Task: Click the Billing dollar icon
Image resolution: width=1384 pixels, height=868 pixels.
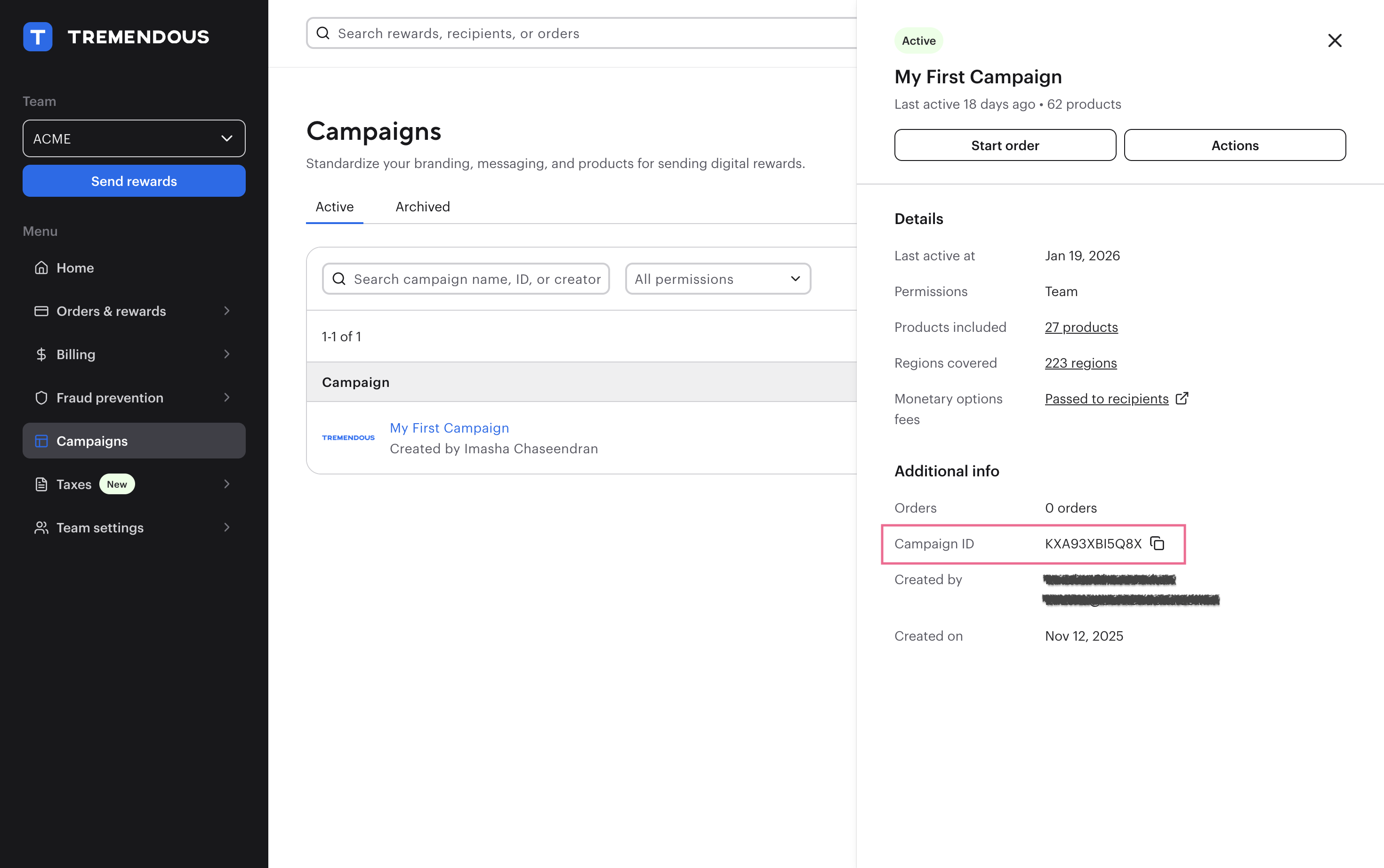Action: point(41,354)
